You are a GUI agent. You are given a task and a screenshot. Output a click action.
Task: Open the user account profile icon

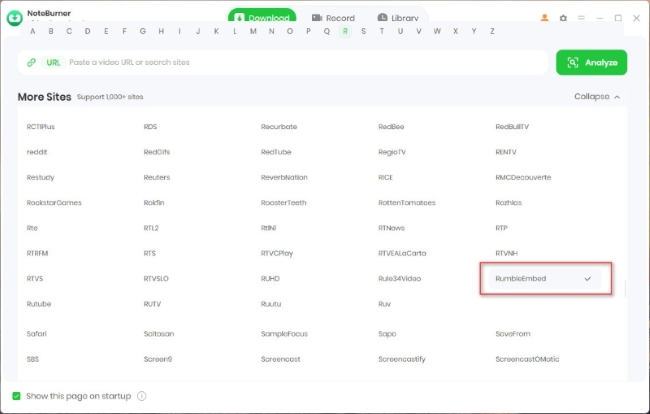(544, 18)
